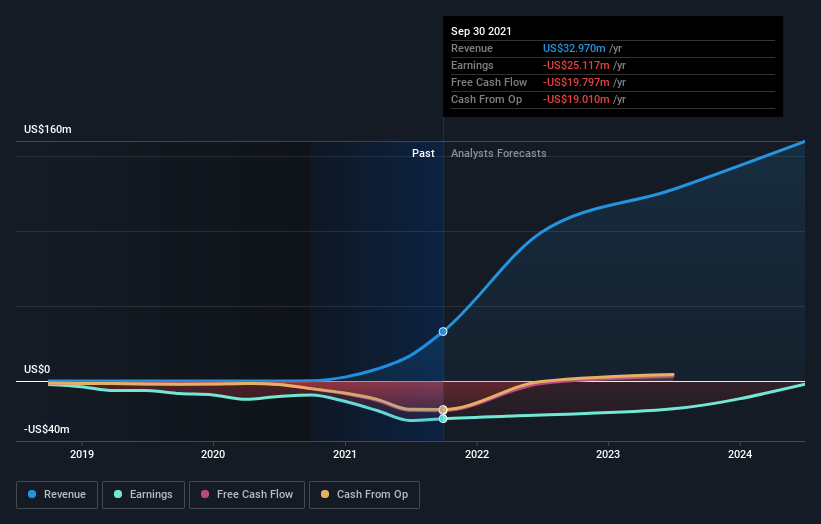Toggle the Revenue legend button
The height and width of the screenshot is (524, 821).
[x=57, y=495]
